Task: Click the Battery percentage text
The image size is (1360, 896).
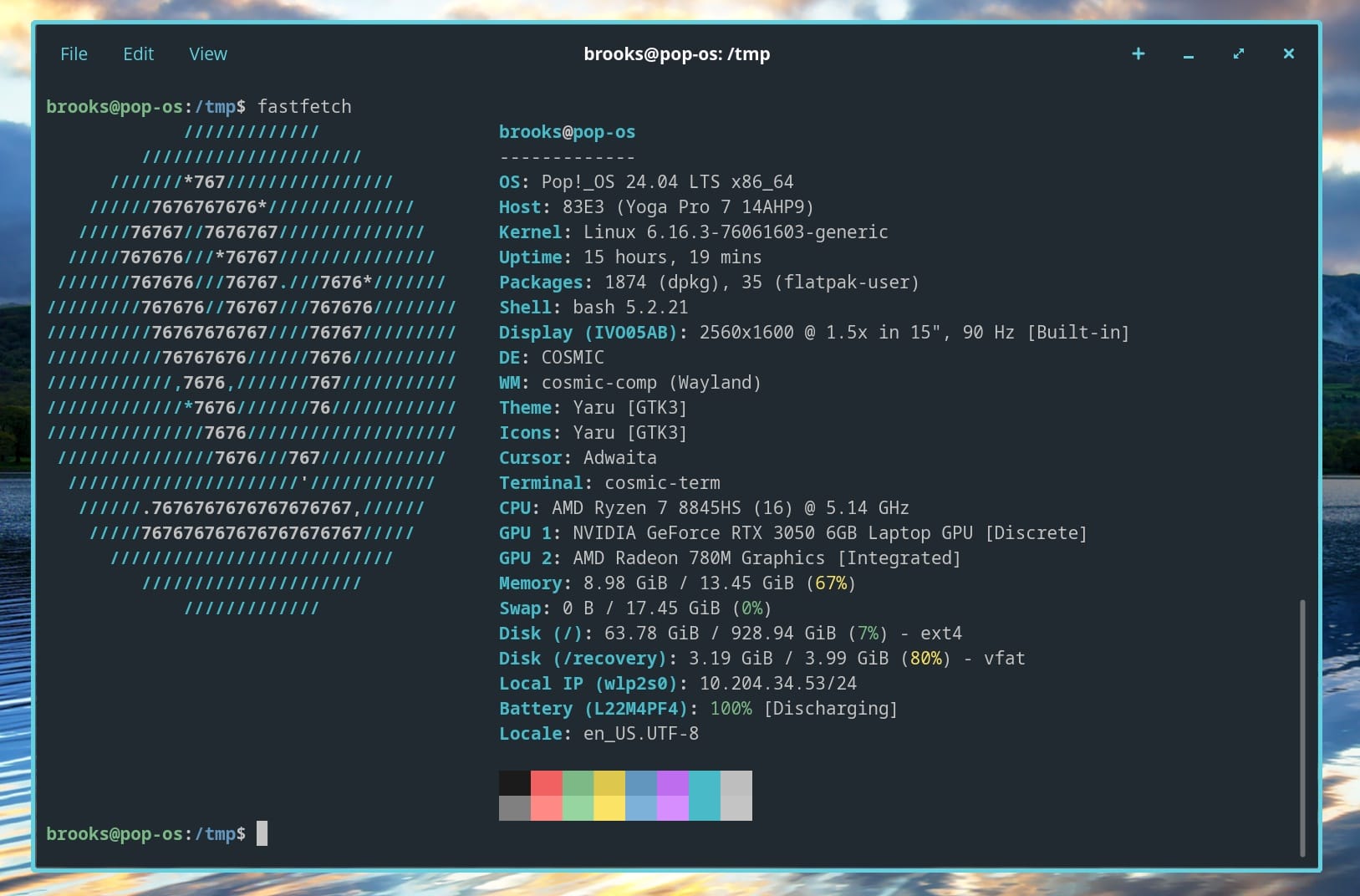Action: point(729,708)
